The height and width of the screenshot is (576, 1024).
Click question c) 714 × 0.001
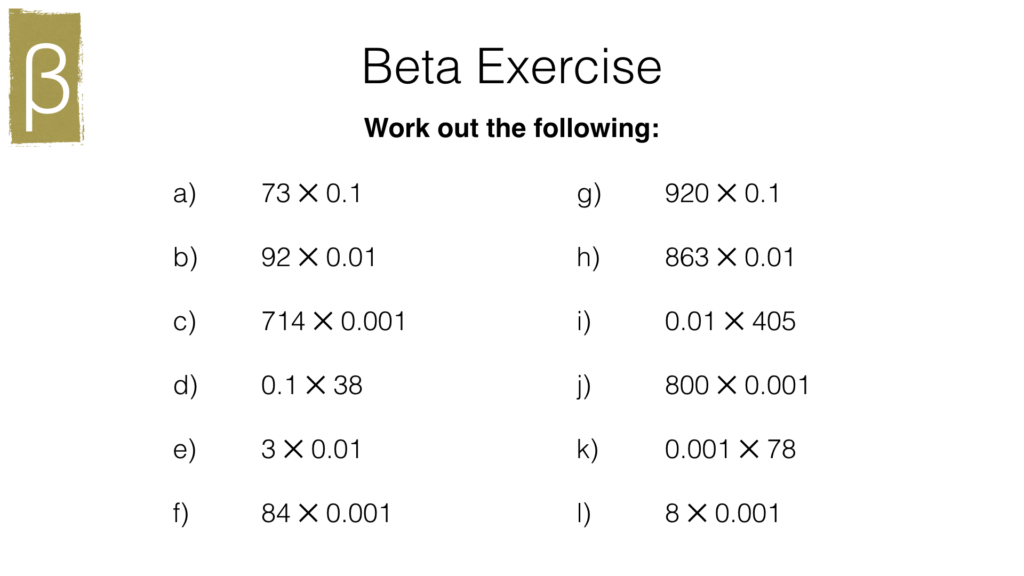click(333, 322)
